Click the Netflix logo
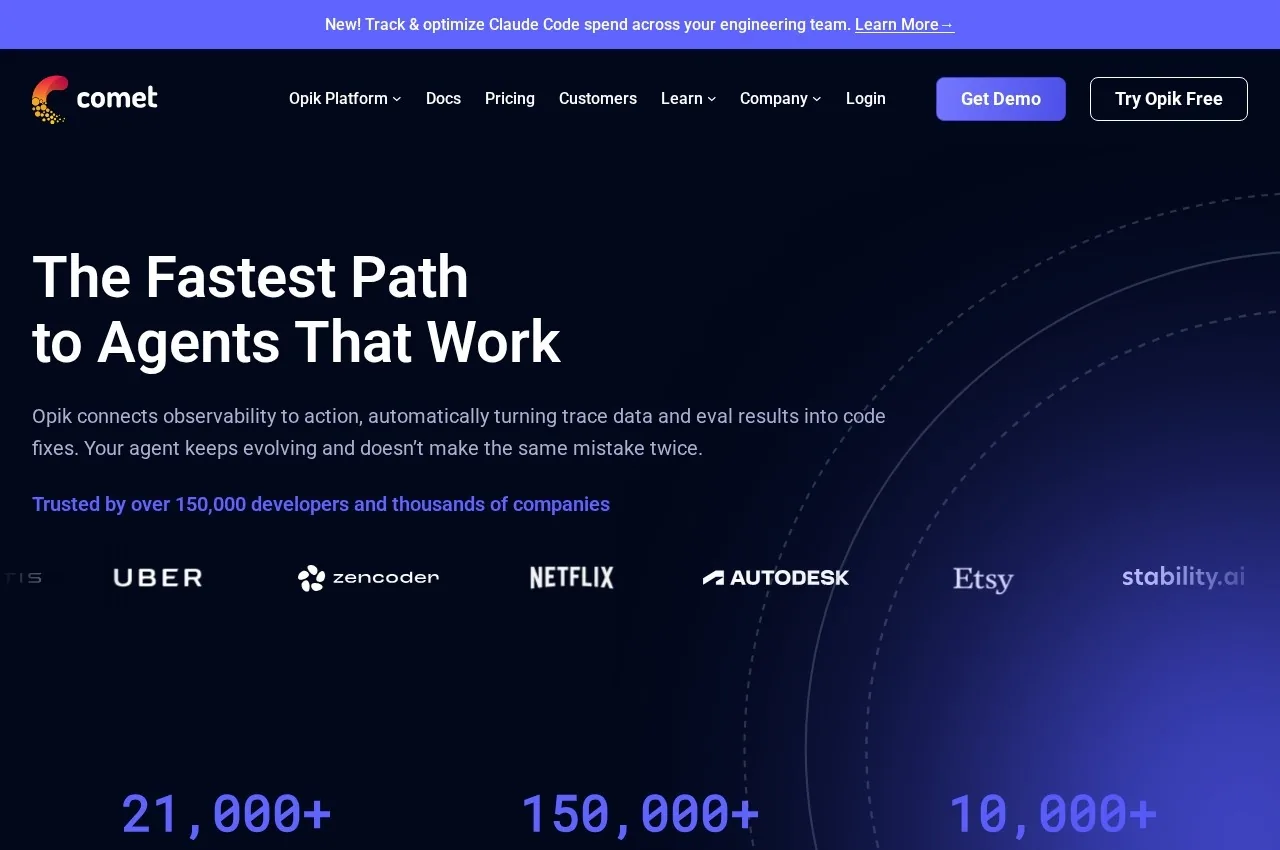 [x=572, y=577]
